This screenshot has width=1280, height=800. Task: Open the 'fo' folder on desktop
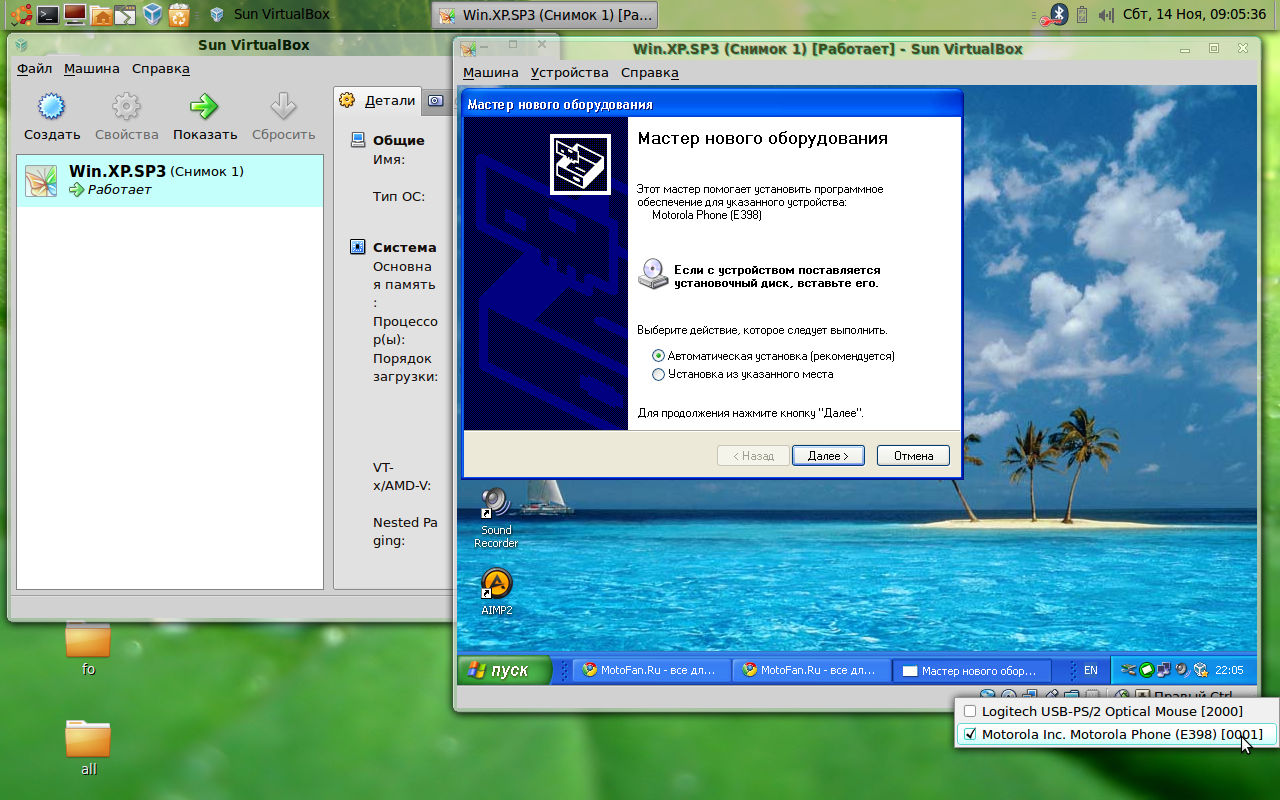point(88,649)
